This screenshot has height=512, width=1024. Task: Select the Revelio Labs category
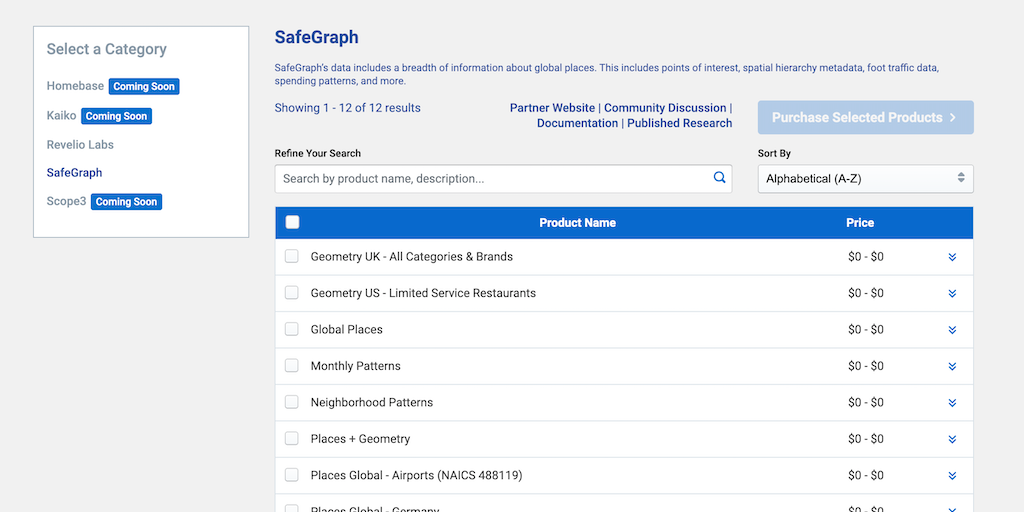[x=80, y=145]
